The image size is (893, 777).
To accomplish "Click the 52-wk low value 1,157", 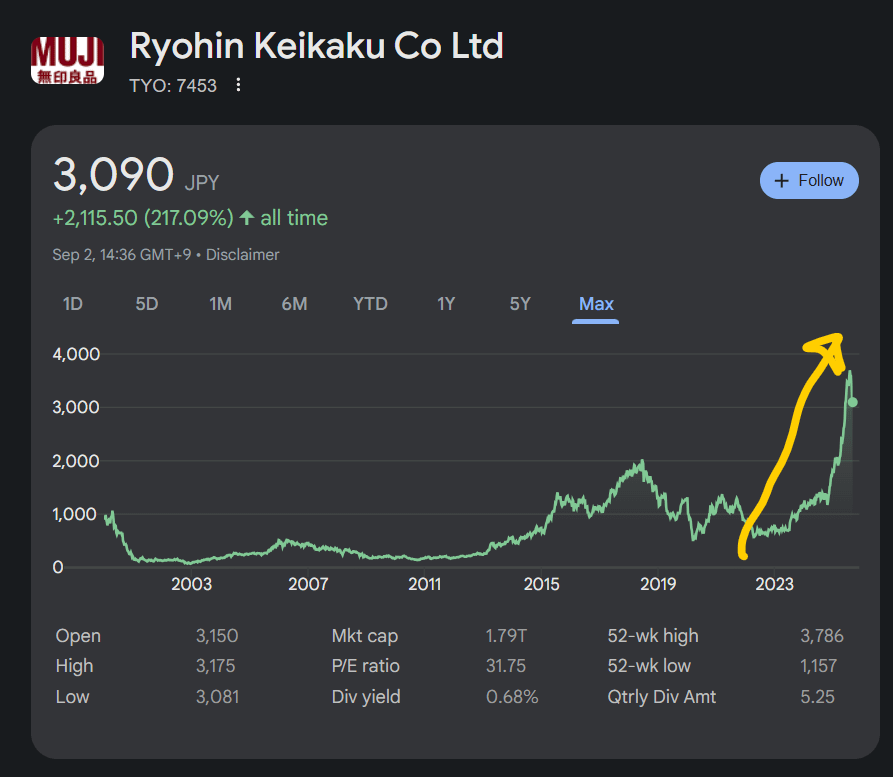I will point(818,666).
